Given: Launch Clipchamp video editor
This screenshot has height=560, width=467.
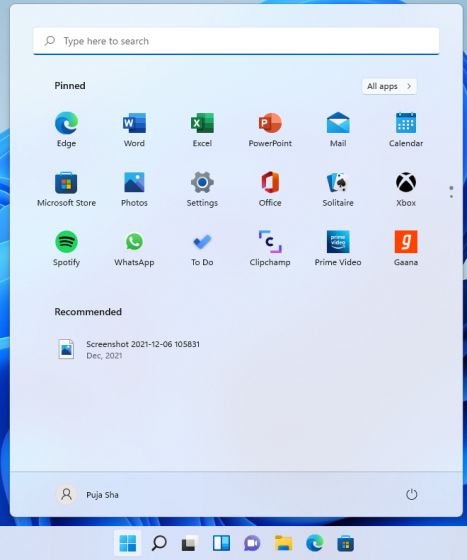Looking at the screenshot, I should (x=270, y=248).
